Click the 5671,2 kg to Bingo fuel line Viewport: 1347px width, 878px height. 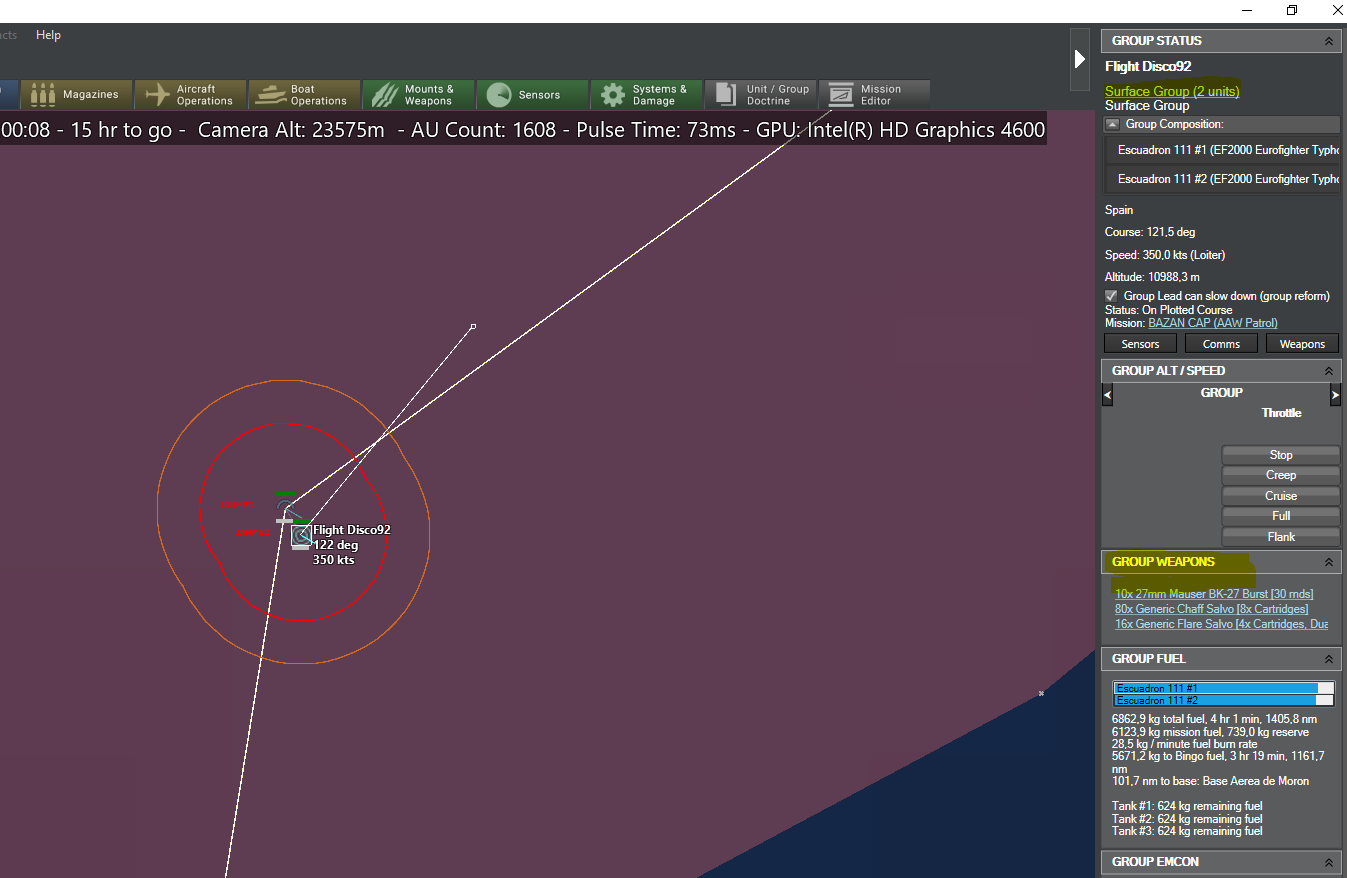[1218, 762]
